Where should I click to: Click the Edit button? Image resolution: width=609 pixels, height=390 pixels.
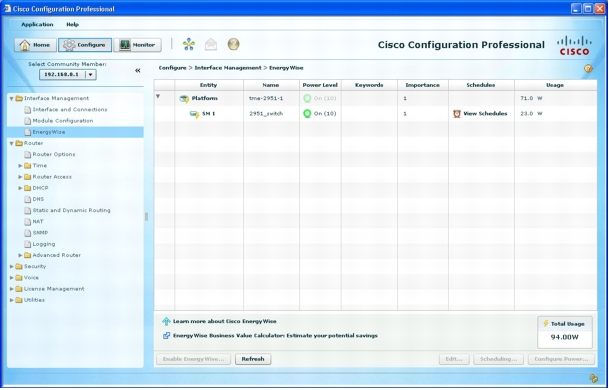click(454, 359)
